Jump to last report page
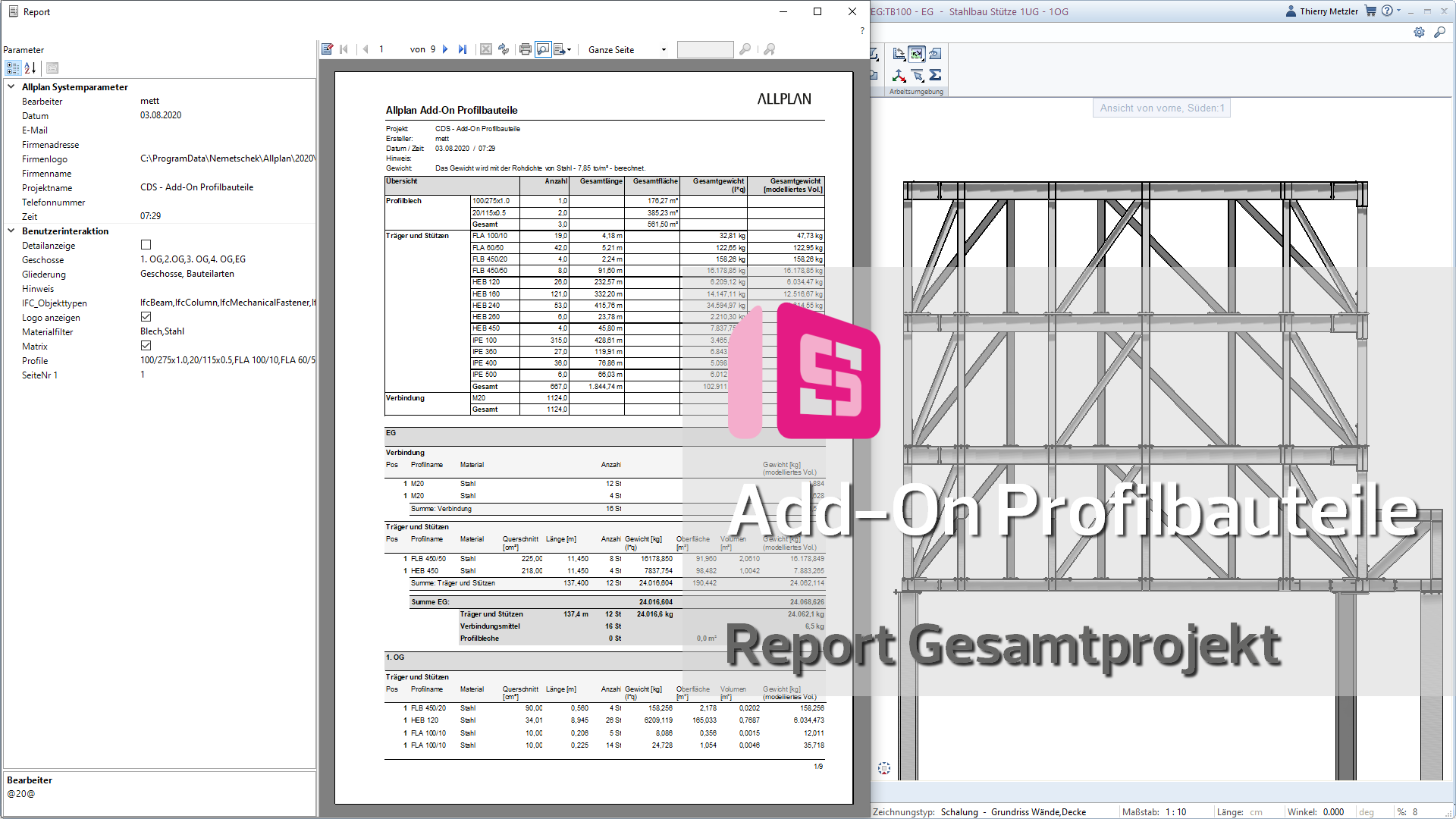Screen dimensions: 1456x819 point(463,49)
